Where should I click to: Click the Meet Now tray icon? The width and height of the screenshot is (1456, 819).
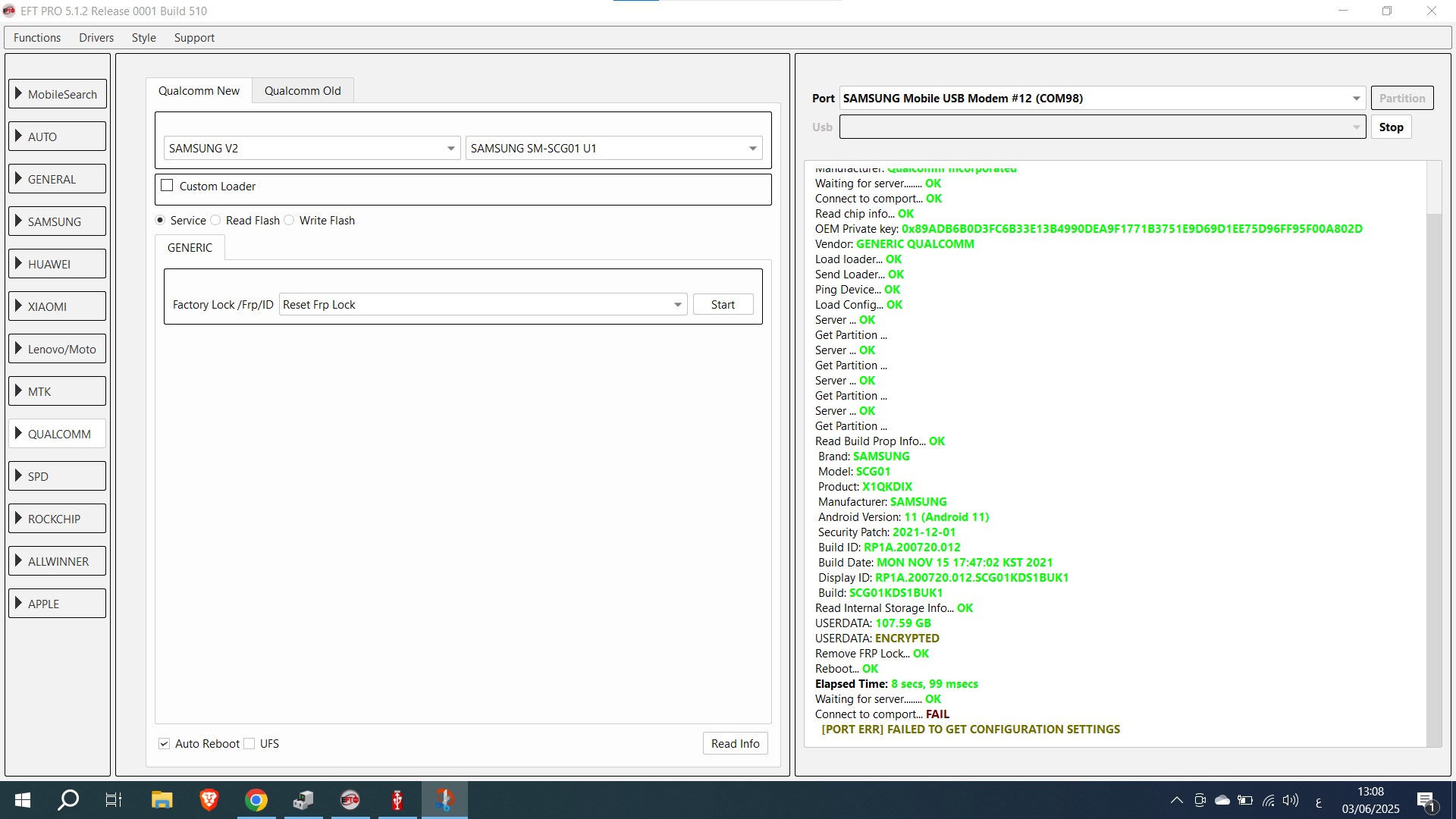click(1200, 801)
